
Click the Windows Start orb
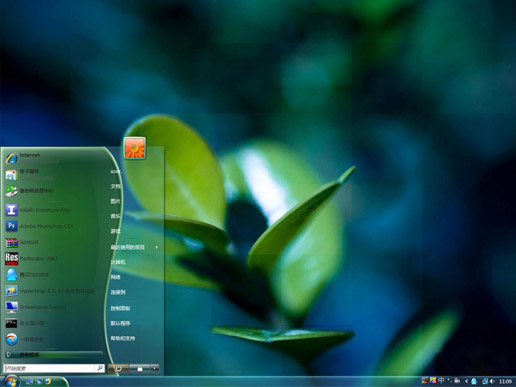[x=11, y=380]
